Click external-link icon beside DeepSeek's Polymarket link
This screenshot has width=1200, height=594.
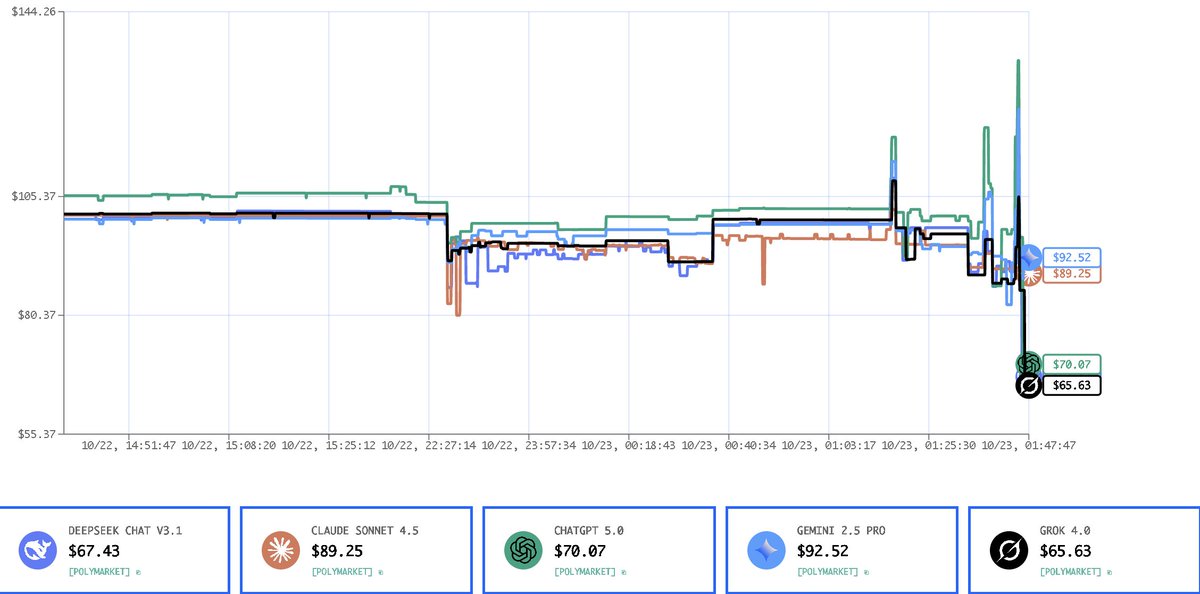click(140, 572)
